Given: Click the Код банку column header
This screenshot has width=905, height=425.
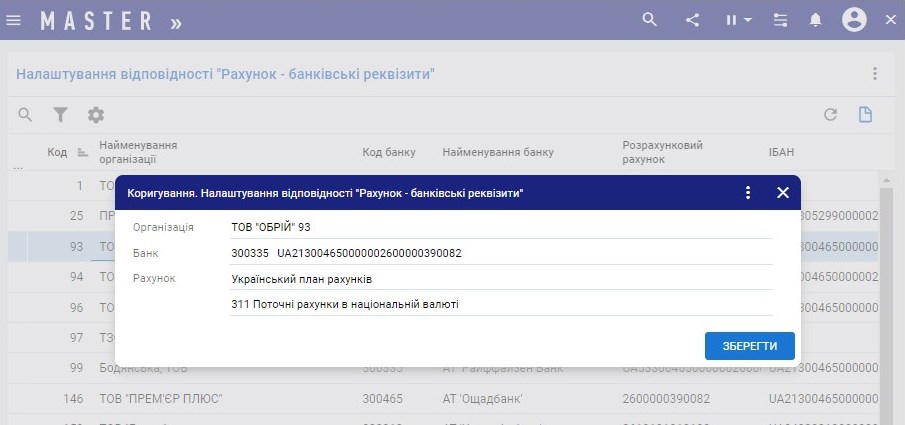Looking at the screenshot, I should (x=388, y=152).
